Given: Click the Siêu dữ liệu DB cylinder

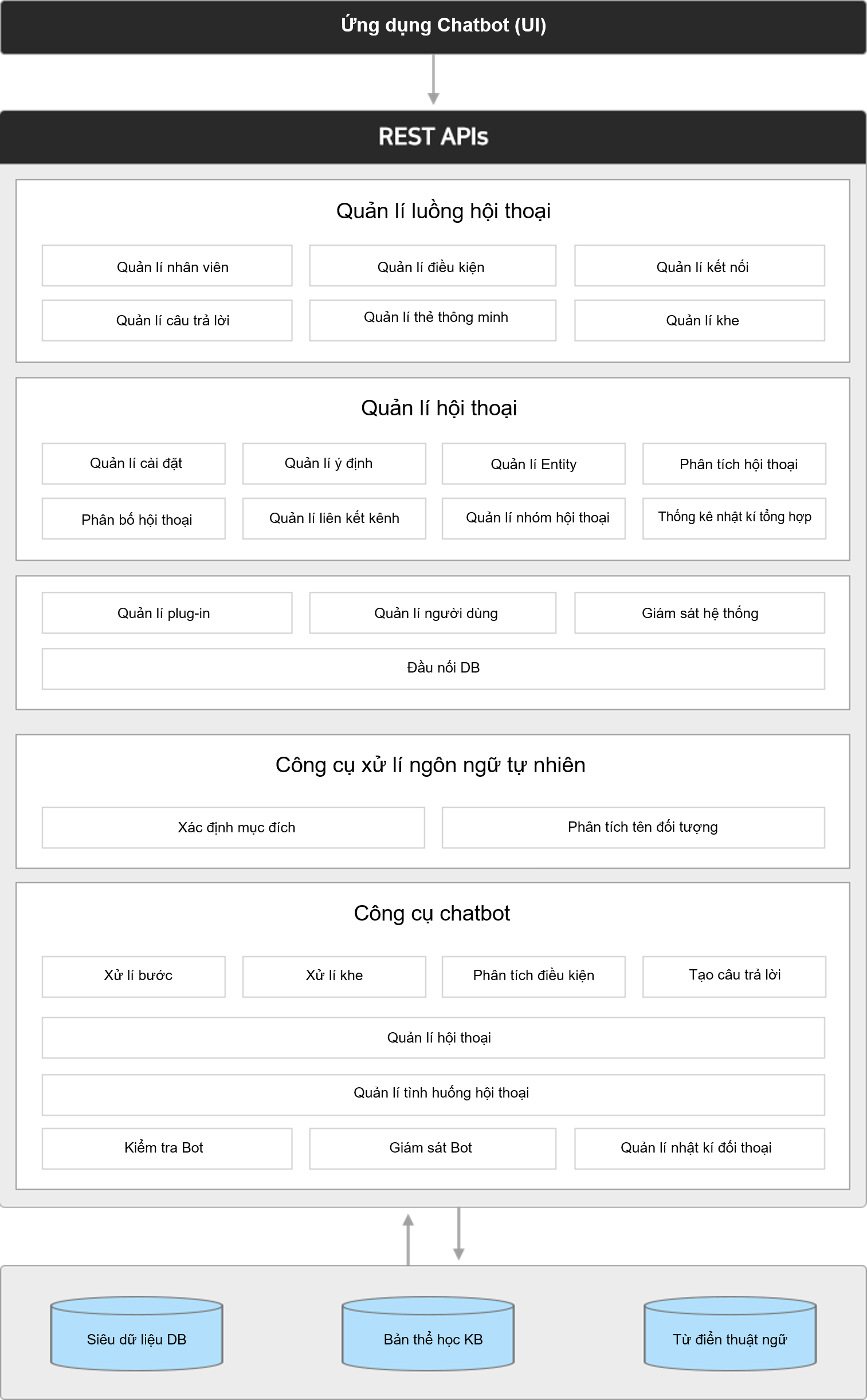Looking at the screenshot, I should pyautogui.click(x=136, y=1334).
